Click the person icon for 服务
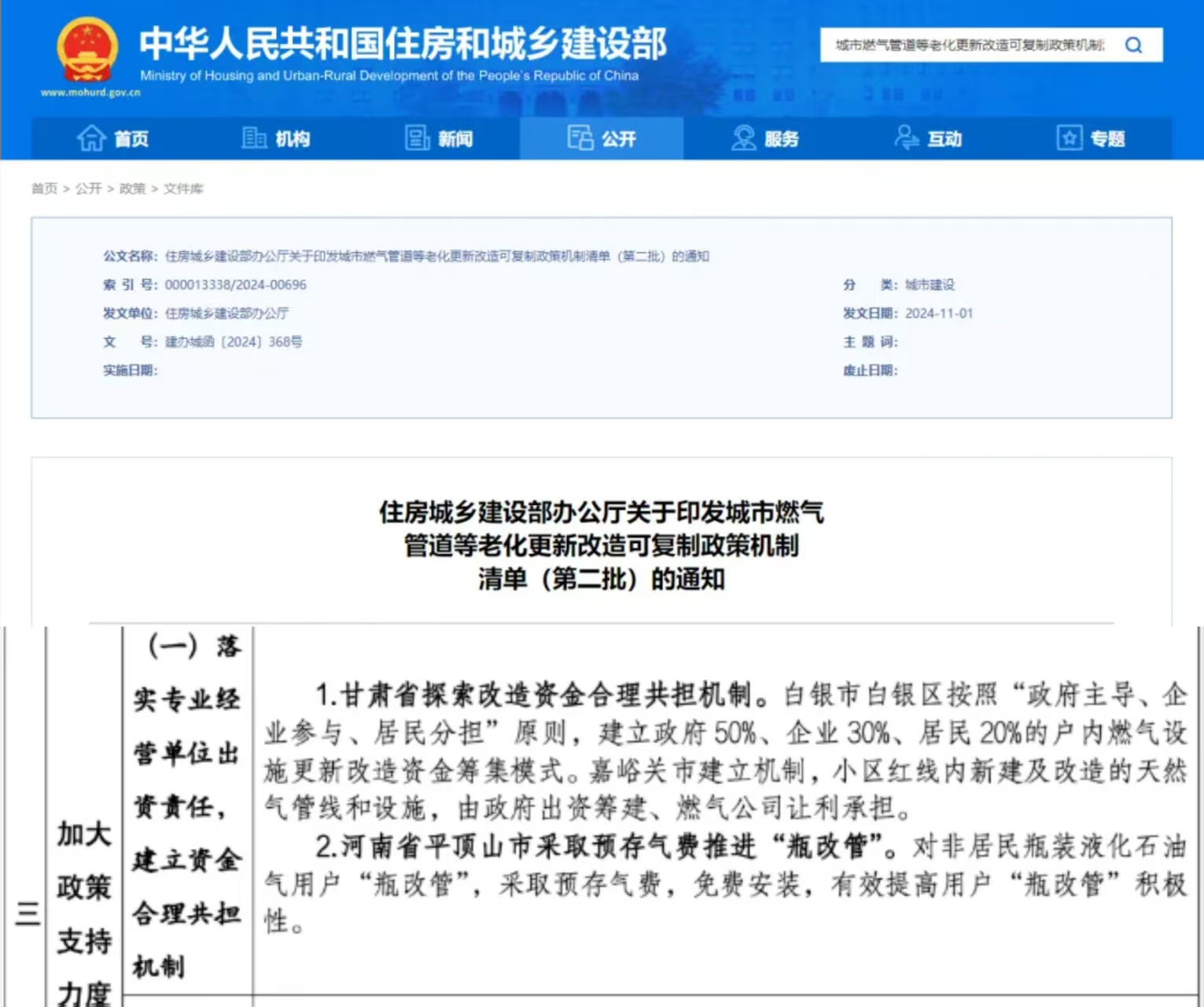Image resolution: width=1204 pixels, height=1007 pixels. (x=743, y=138)
